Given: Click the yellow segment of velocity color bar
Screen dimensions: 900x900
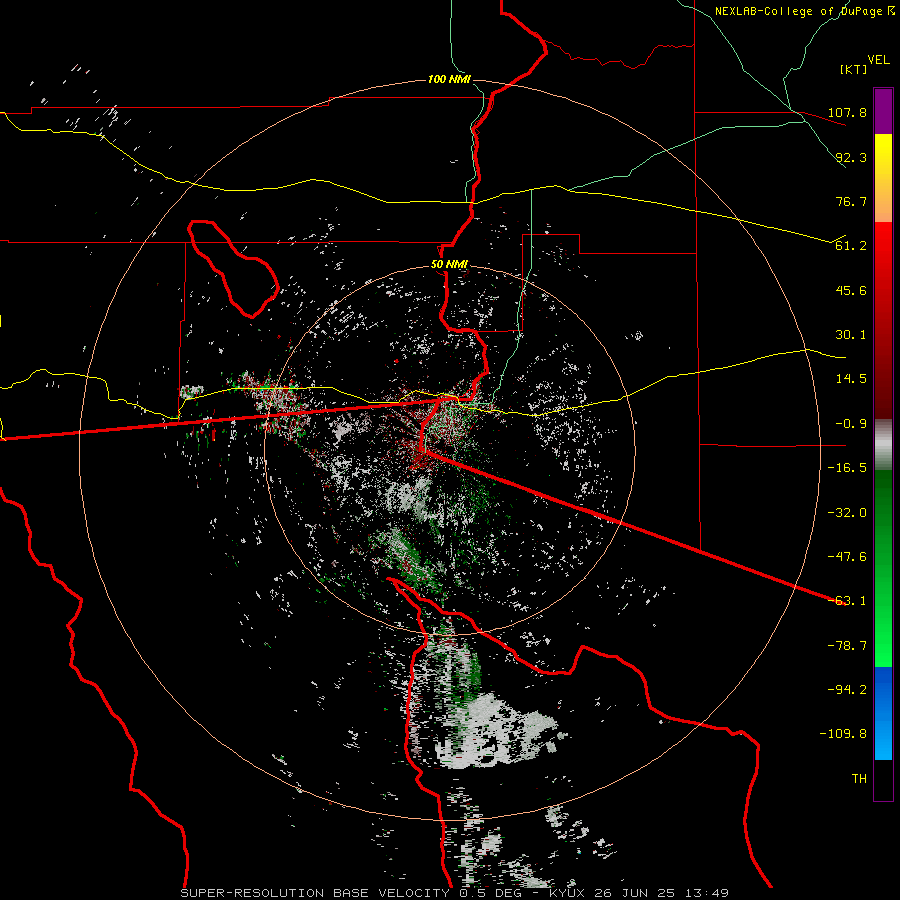Looking at the screenshot, I should 883,178.
